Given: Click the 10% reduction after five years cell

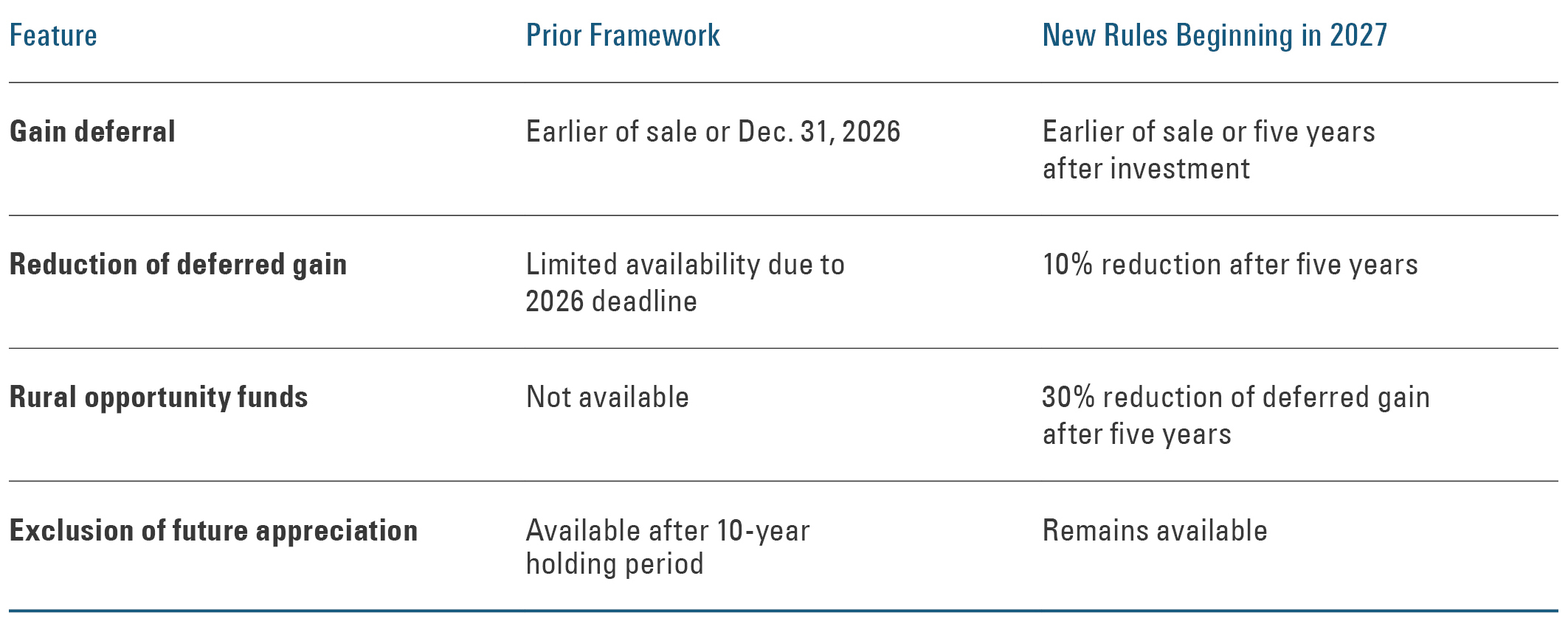Looking at the screenshot, I should coord(1230,264).
